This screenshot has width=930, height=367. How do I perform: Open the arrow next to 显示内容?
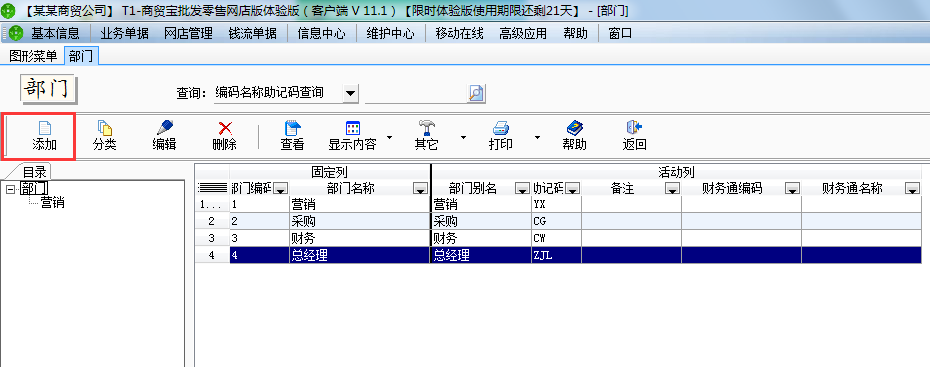390,138
